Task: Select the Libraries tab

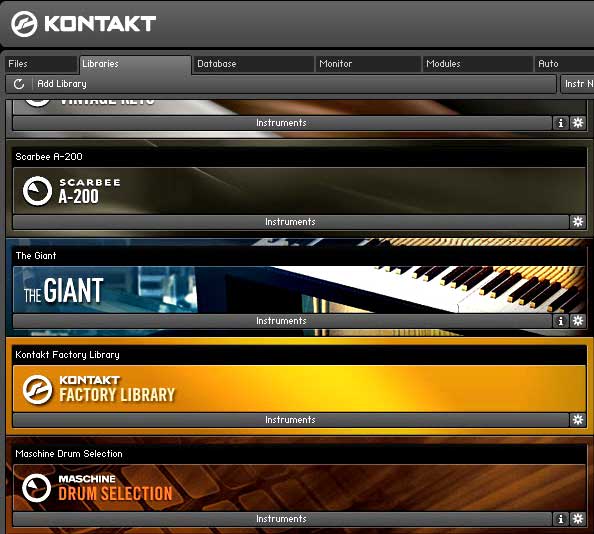Action: (135, 64)
